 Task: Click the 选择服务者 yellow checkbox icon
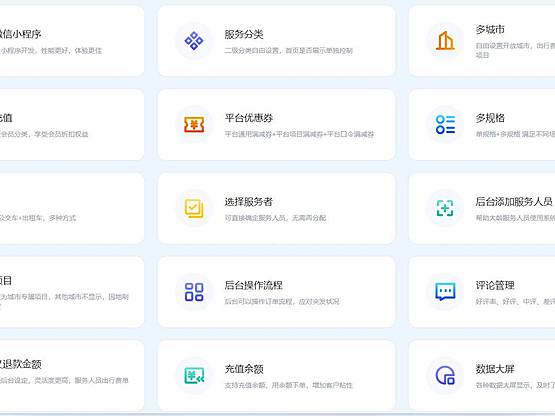pyautogui.click(x=194, y=208)
